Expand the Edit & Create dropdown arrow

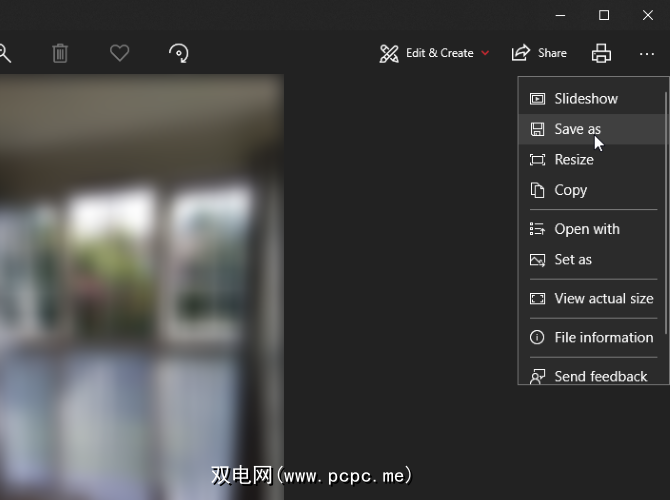click(485, 53)
